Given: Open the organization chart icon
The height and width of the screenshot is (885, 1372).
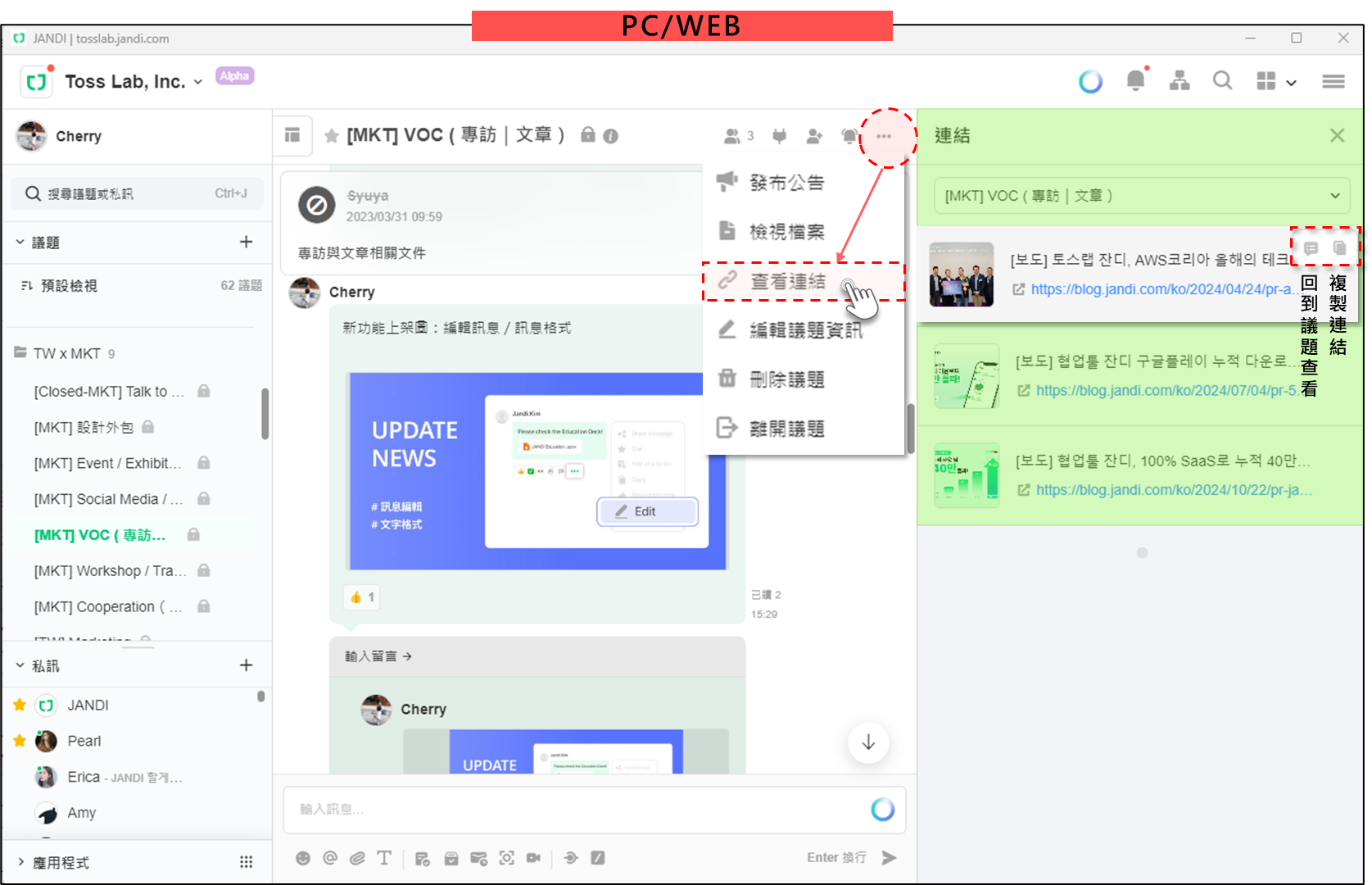Looking at the screenshot, I should coord(1180,80).
